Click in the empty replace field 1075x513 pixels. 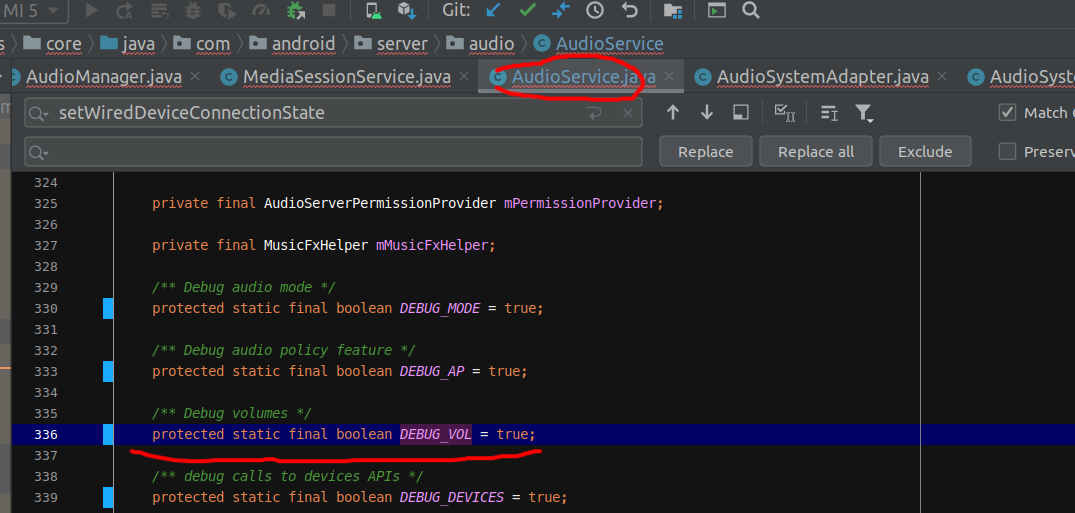[x=333, y=152]
